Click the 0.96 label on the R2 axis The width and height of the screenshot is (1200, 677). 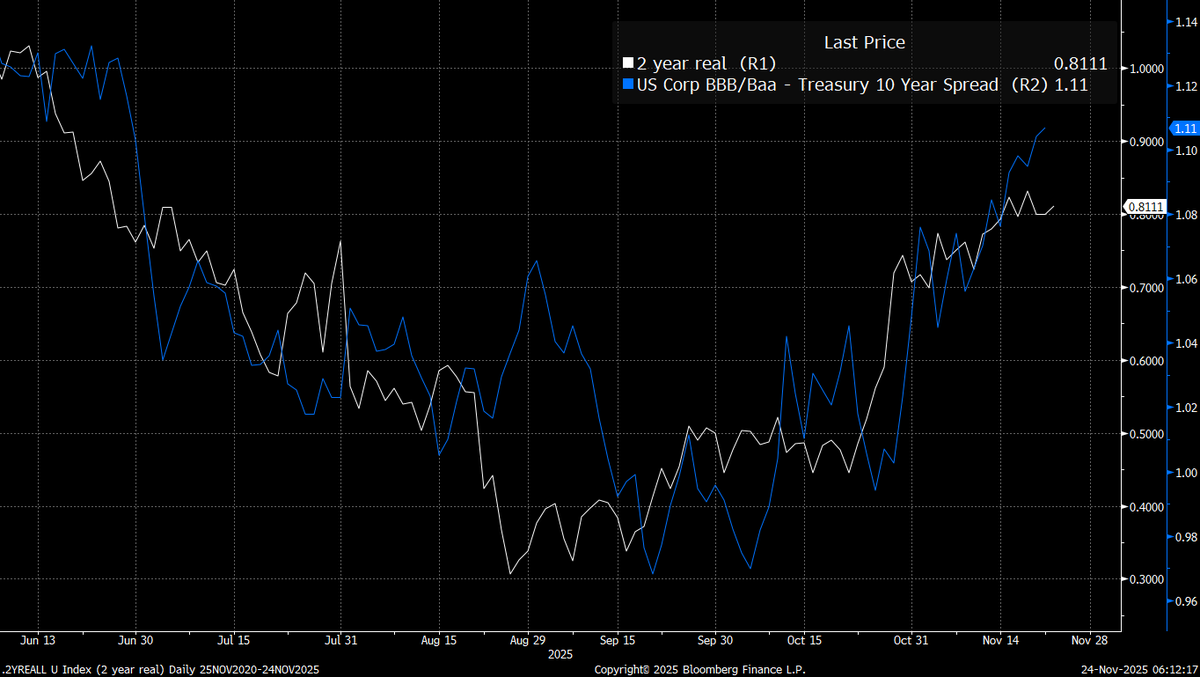pyautogui.click(x=1186, y=601)
